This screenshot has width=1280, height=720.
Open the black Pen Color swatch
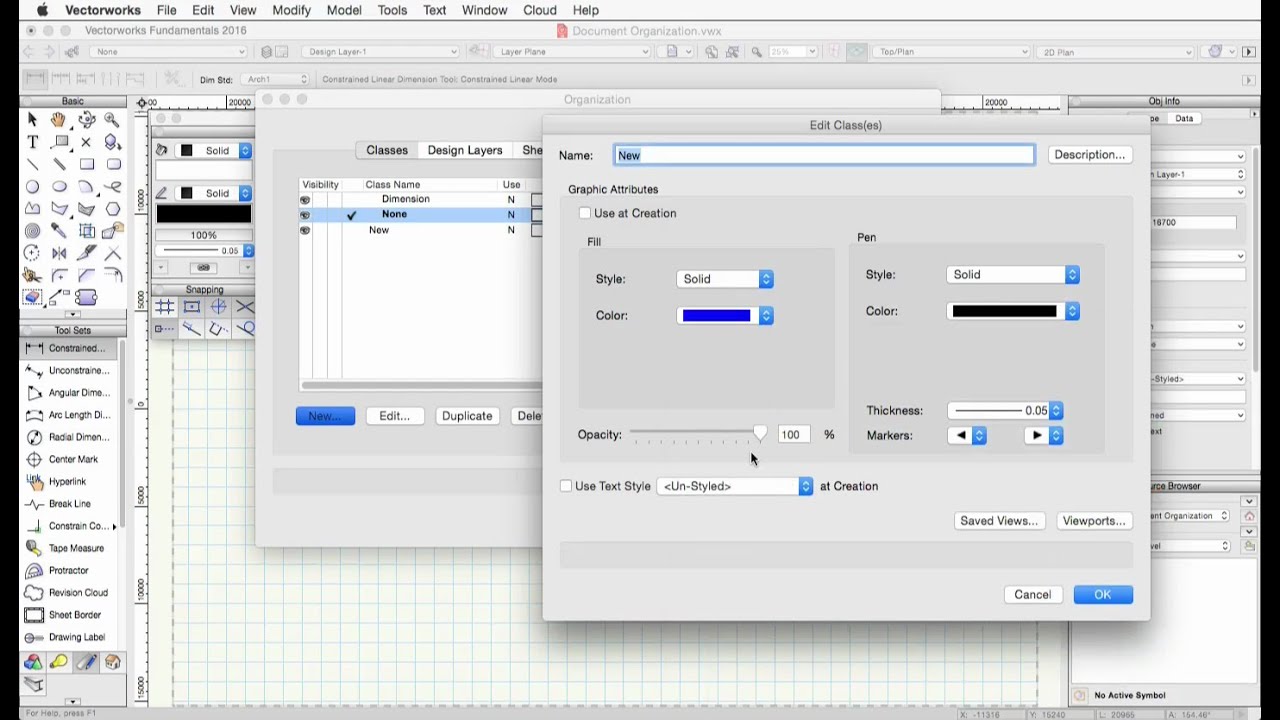[x=1013, y=311]
